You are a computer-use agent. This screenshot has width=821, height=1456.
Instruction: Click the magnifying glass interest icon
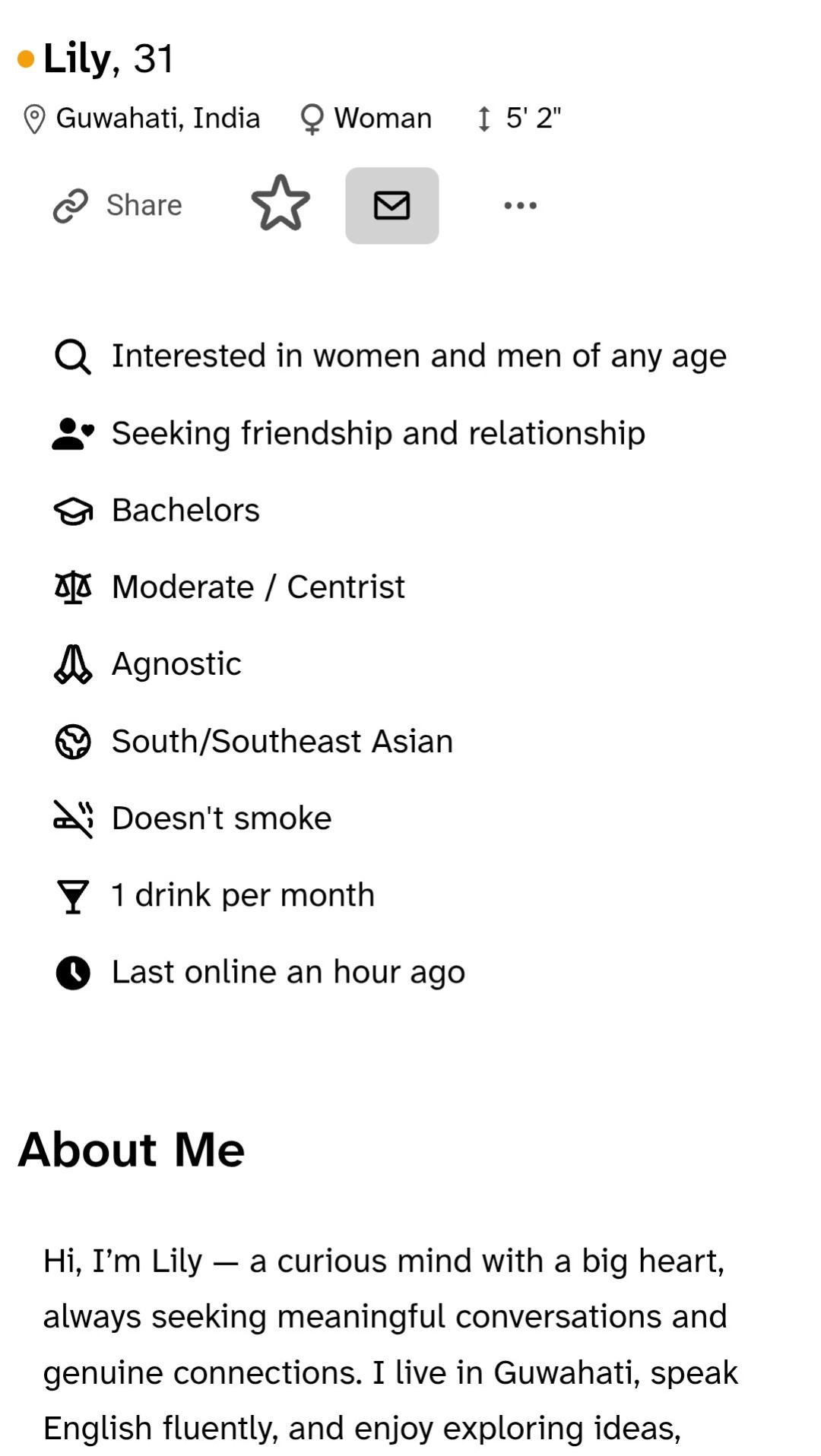(x=73, y=357)
